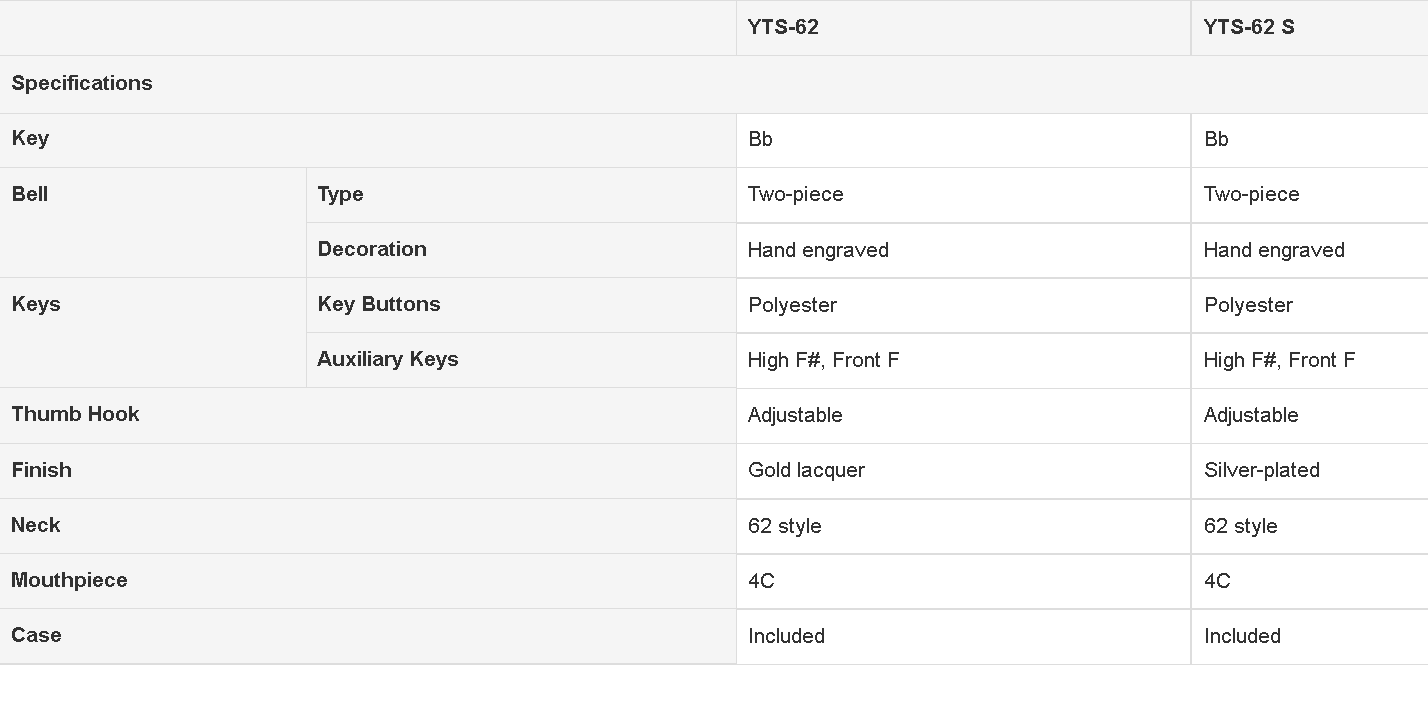Select the Thumb Hook row label

point(76,414)
